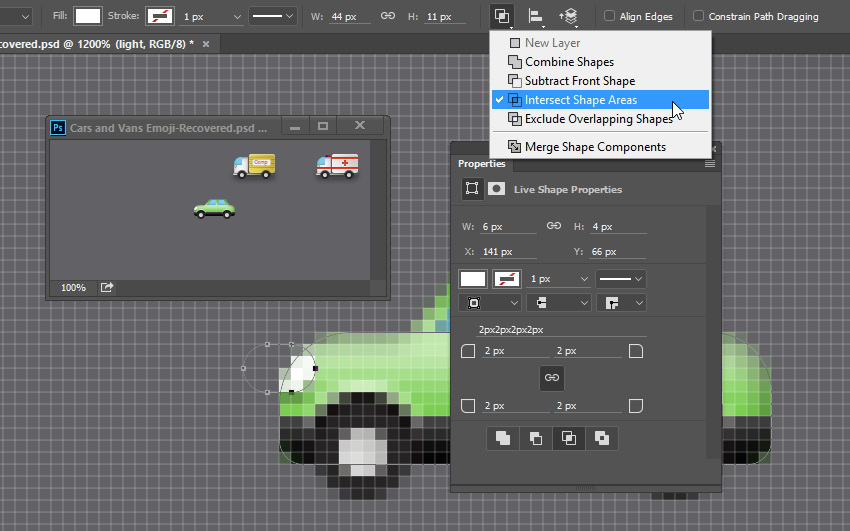850x531 pixels.
Task: Open the Path operations icon in options bar
Action: 502,16
